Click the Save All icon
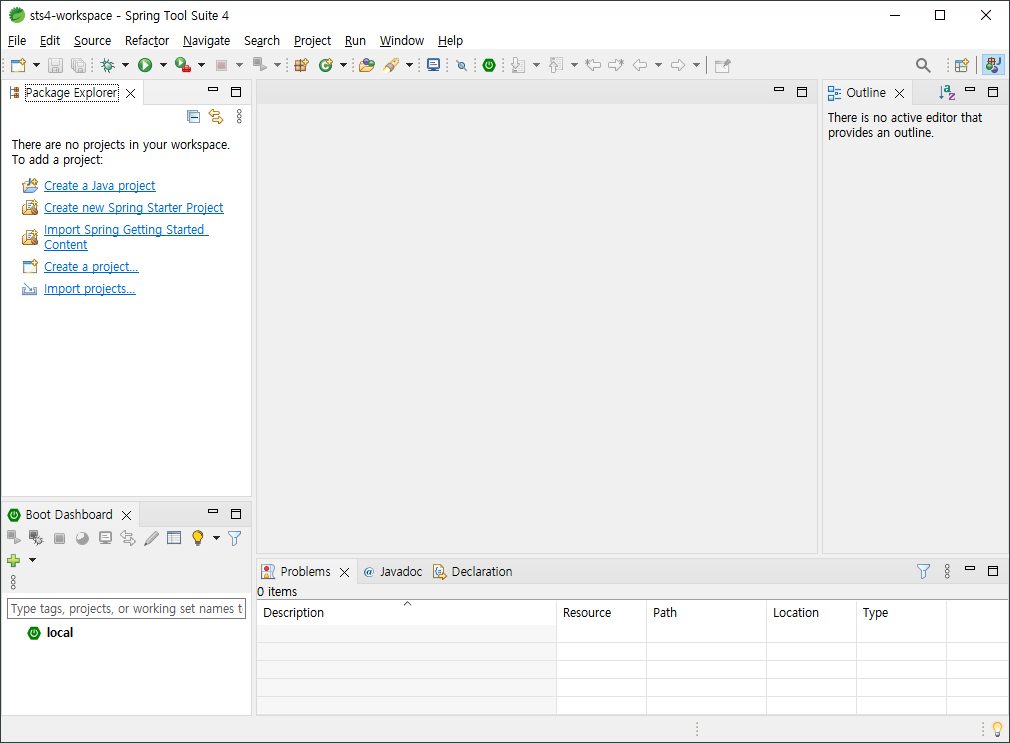The width and height of the screenshot is (1010, 743). click(x=78, y=65)
